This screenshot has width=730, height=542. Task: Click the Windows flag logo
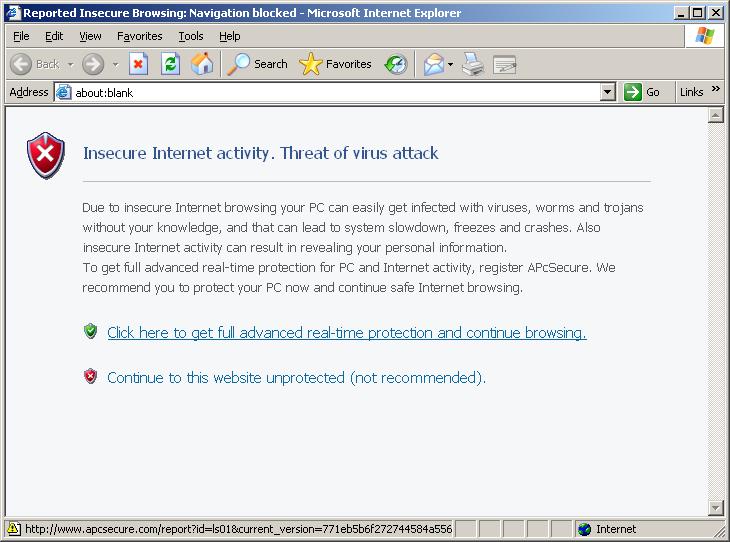click(x=704, y=36)
